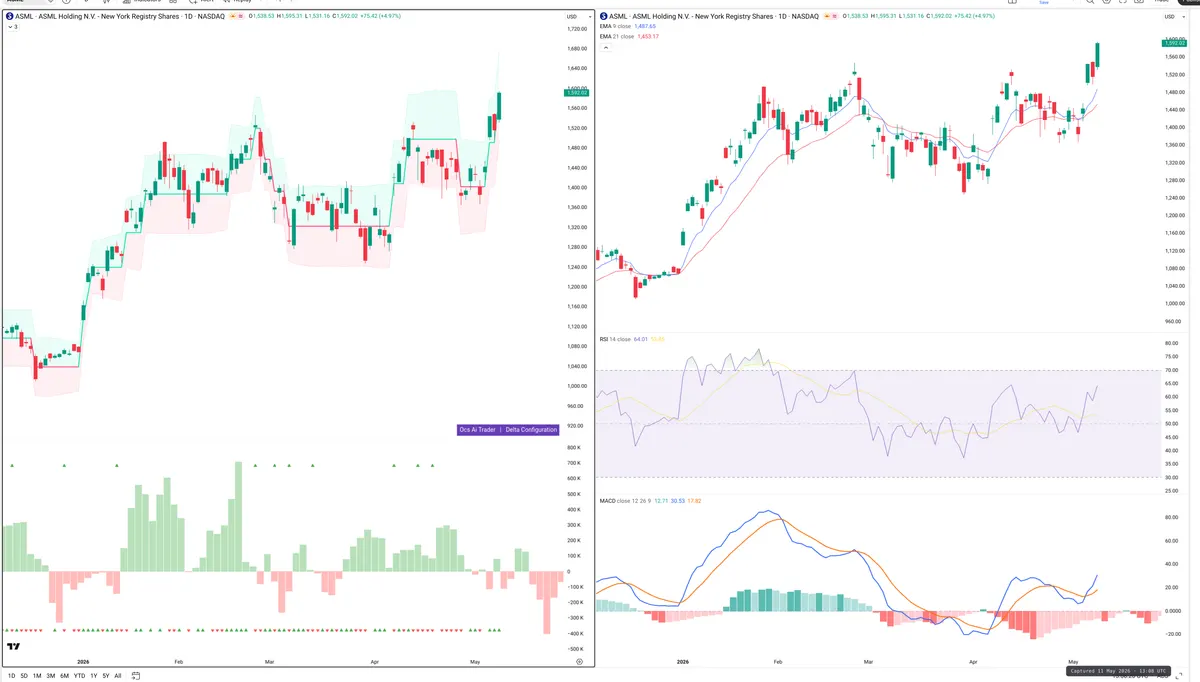Image resolution: width=1200 pixels, height=682 pixels.
Task: Click the TradingView logo in left chart corner
Action: [14, 647]
